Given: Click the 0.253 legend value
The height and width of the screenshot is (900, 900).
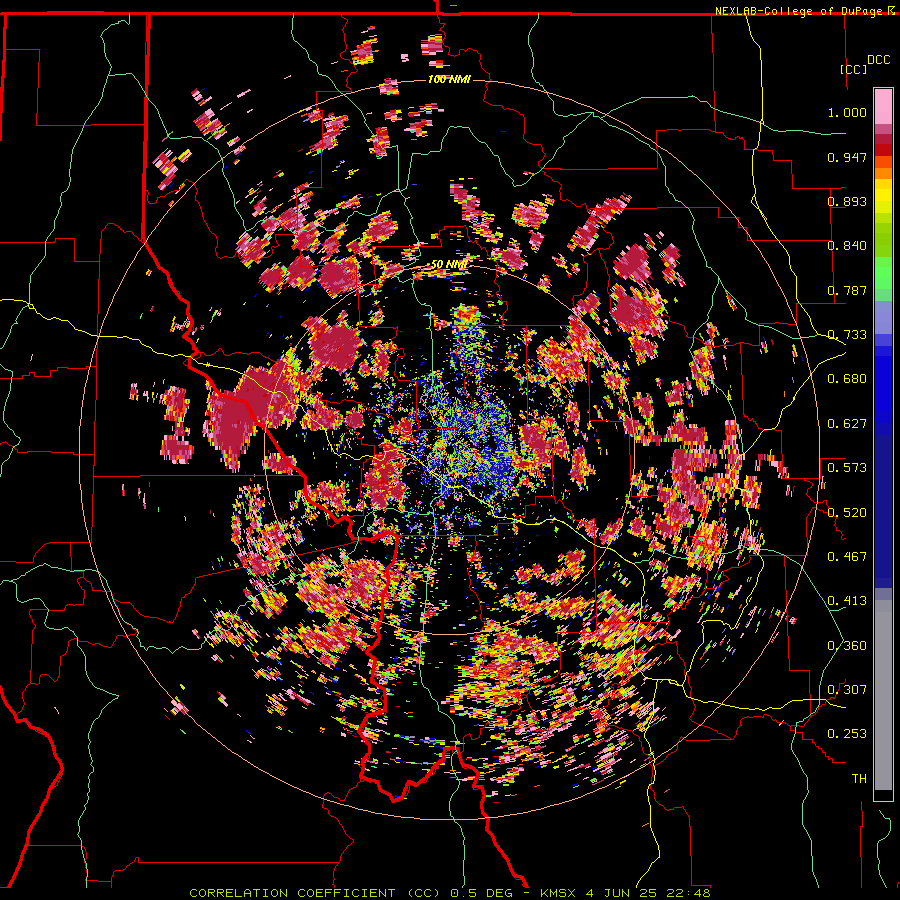Looking at the screenshot, I should 847,734.
